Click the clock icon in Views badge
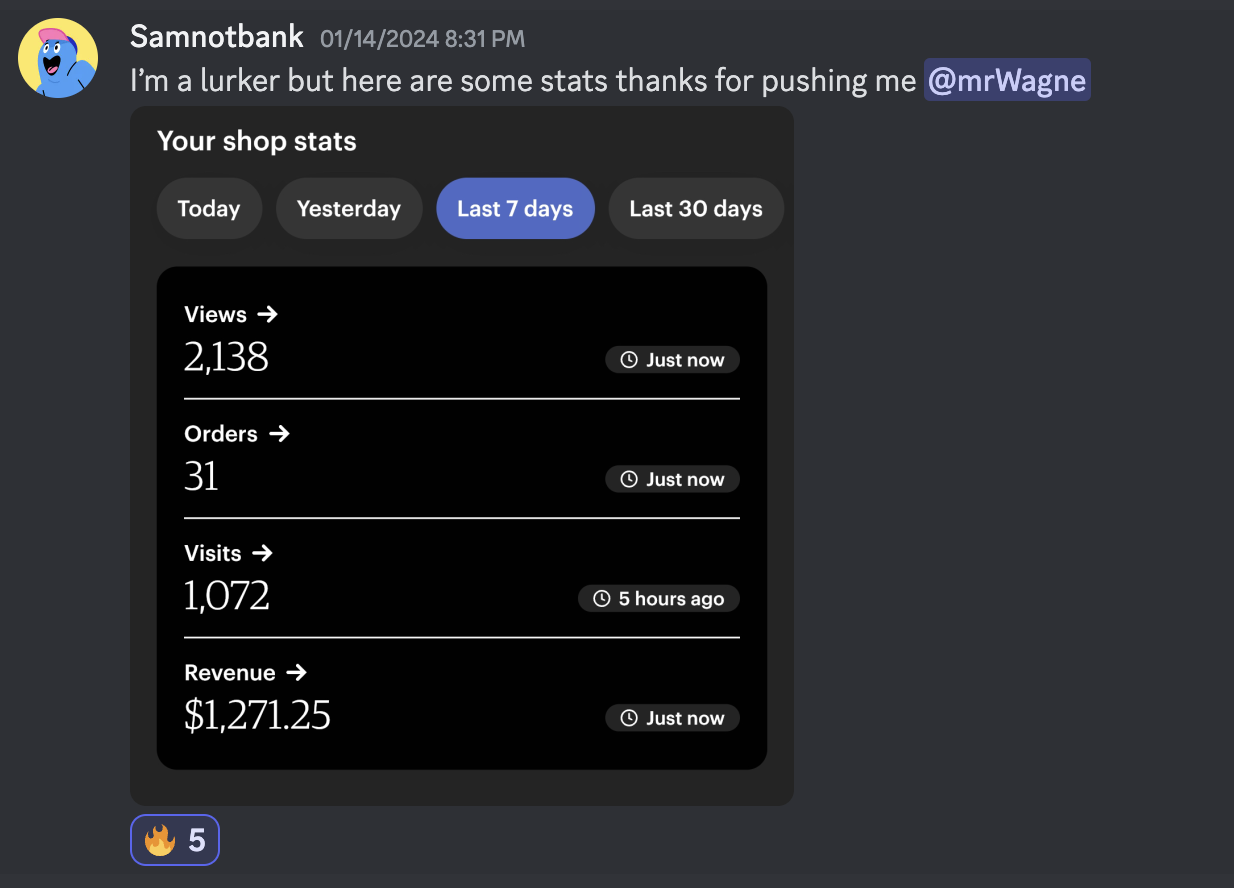Screen dimensions: 1234x888 [629, 360]
